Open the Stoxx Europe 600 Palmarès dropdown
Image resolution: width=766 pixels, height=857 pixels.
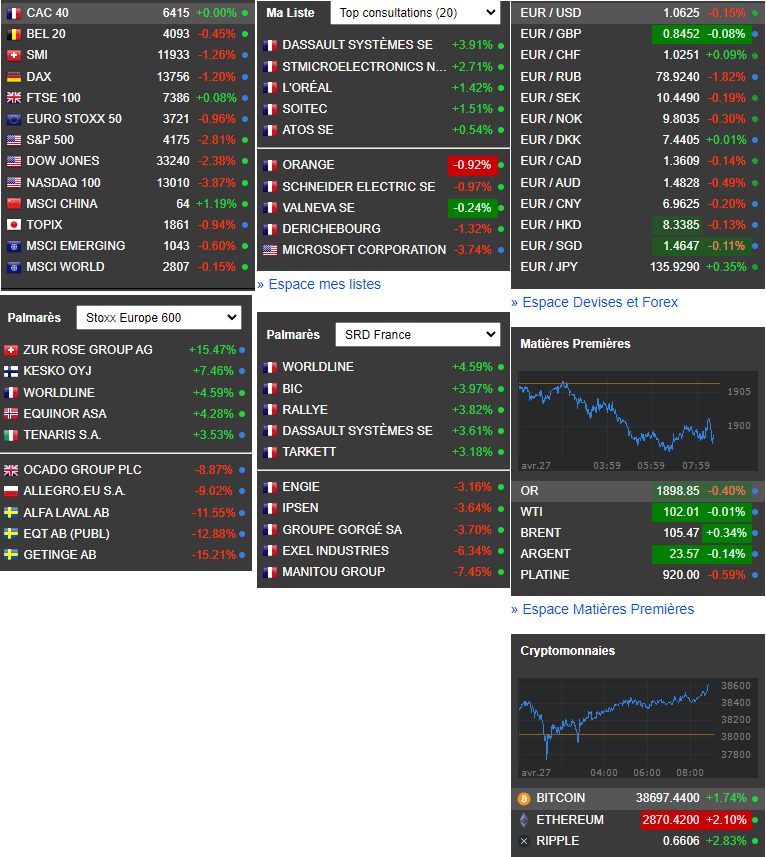[159, 318]
